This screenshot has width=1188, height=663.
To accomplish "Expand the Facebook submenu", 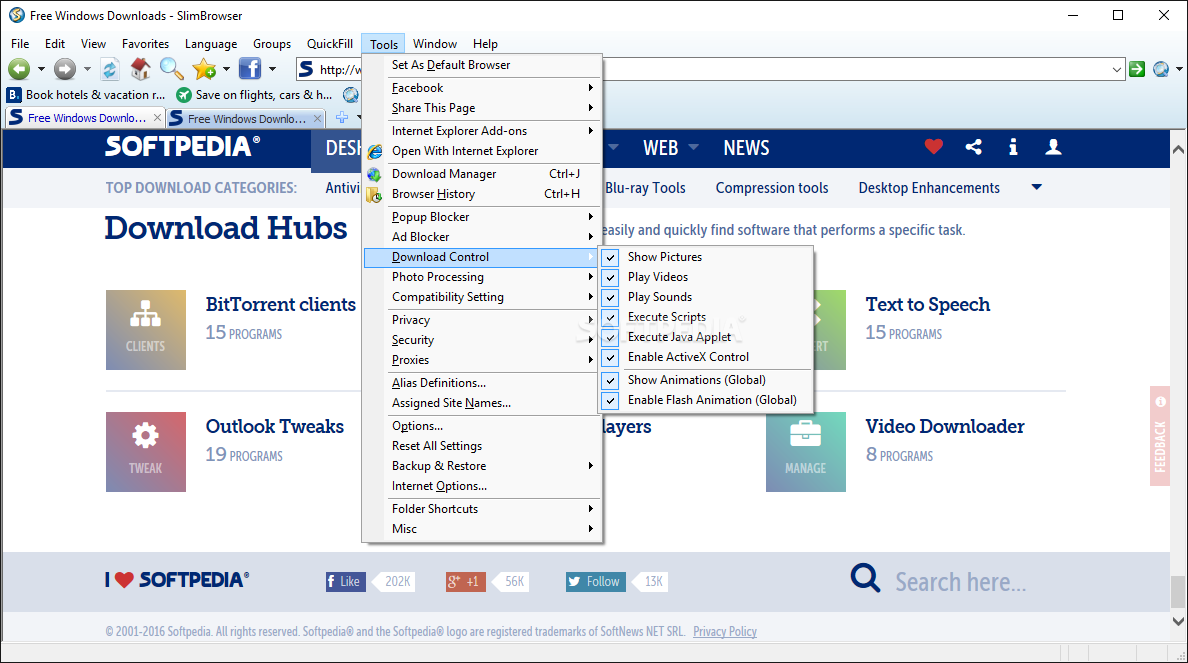I will [x=483, y=88].
